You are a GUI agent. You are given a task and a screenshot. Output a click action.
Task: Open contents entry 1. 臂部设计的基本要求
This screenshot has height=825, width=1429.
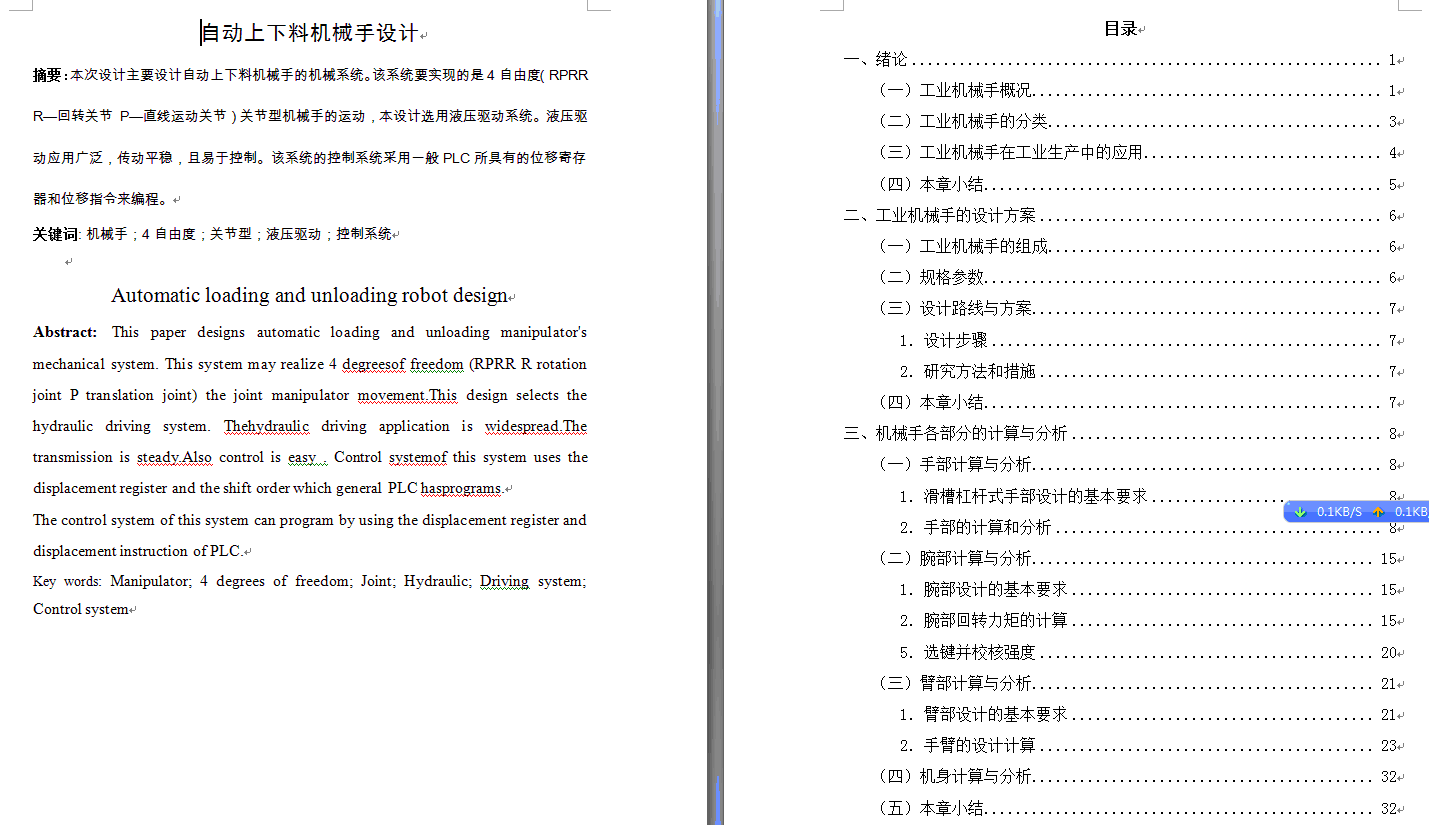tap(1148, 714)
